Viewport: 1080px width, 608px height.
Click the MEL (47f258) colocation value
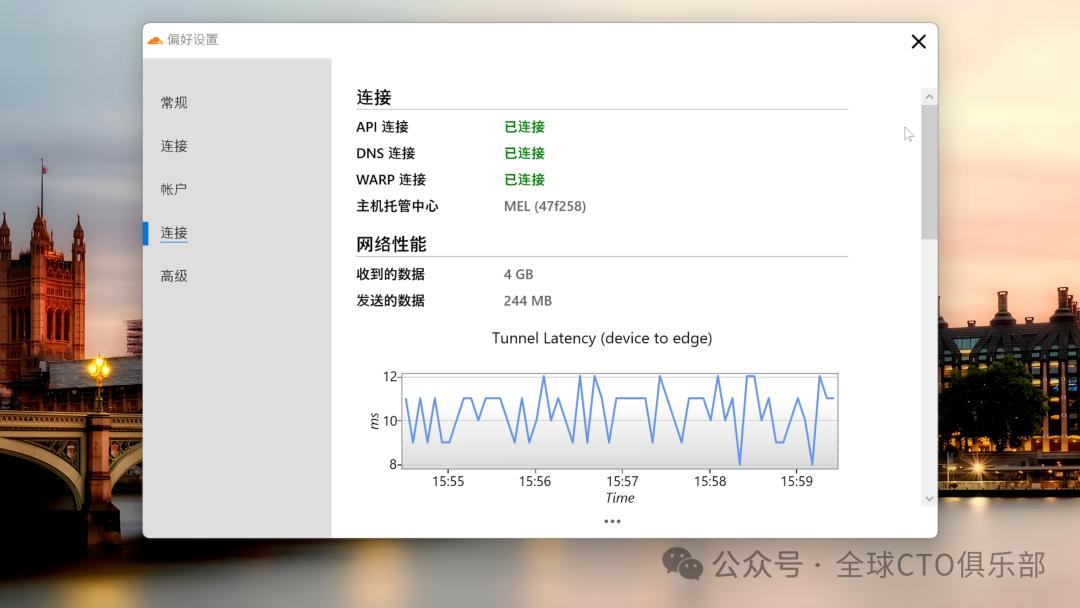(x=544, y=206)
